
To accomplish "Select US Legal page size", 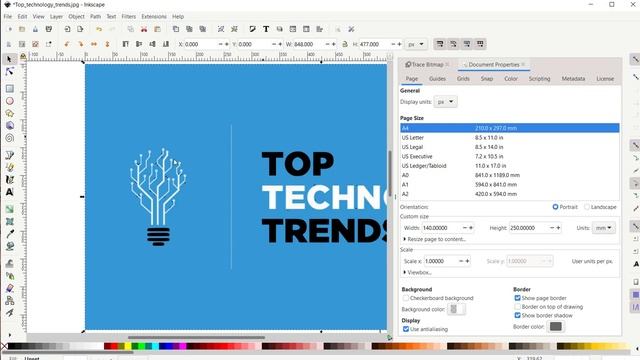I will pos(509,147).
